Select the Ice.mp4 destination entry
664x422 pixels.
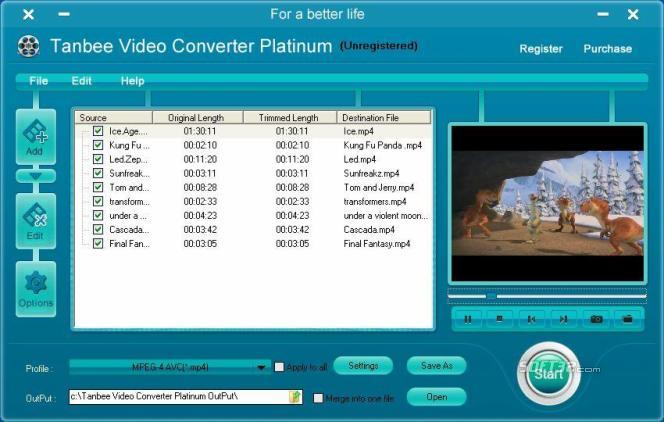pos(358,131)
